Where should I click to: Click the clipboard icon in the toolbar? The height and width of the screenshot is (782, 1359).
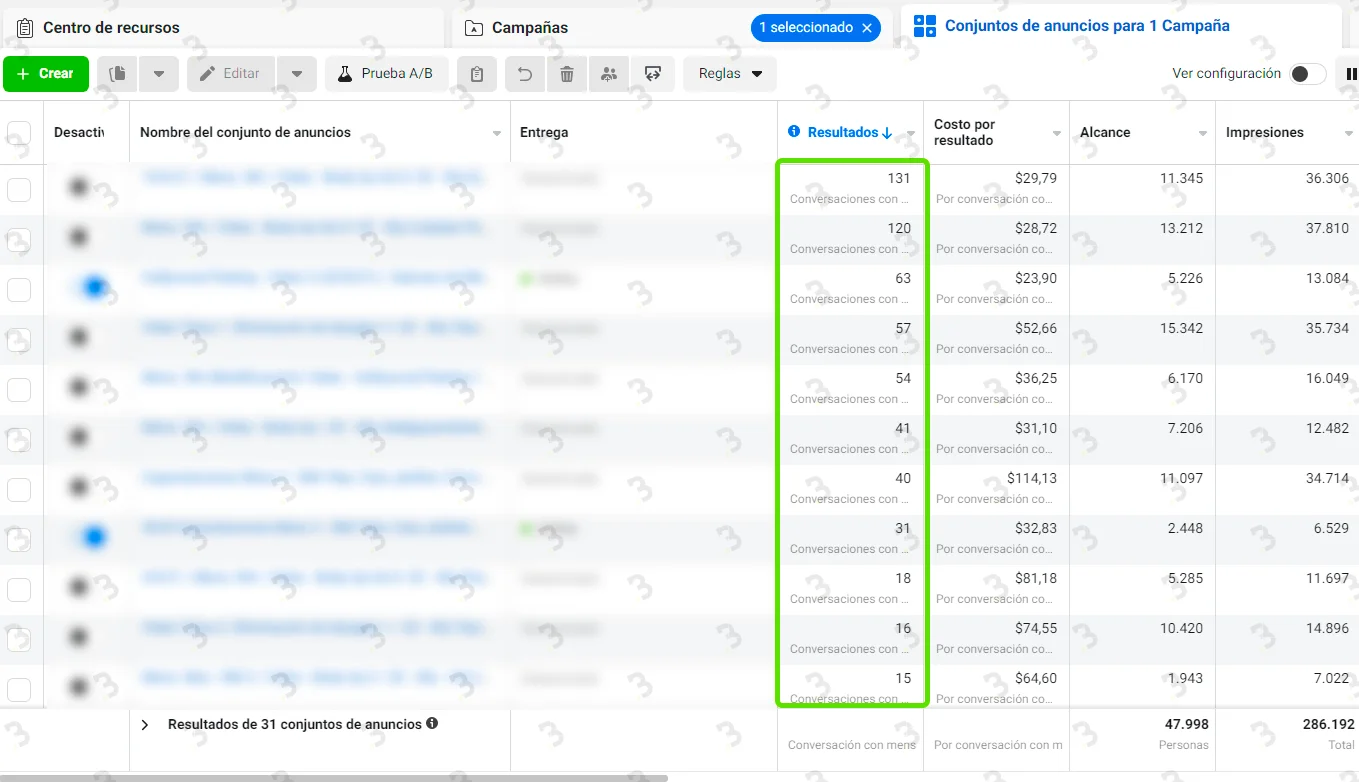[x=477, y=74]
